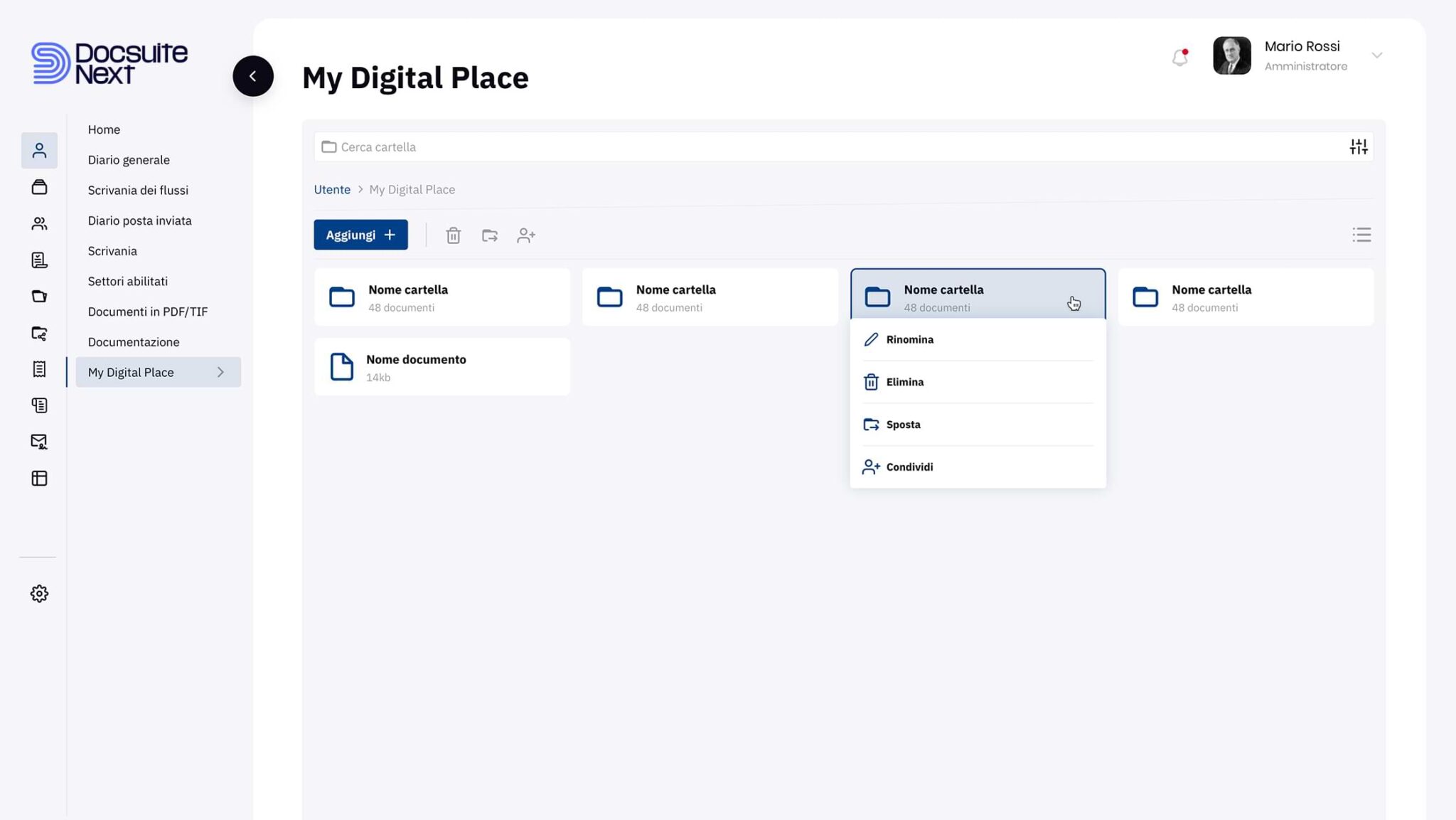Open Documenti in PDF/TIF from the sidebar

tap(147, 312)
